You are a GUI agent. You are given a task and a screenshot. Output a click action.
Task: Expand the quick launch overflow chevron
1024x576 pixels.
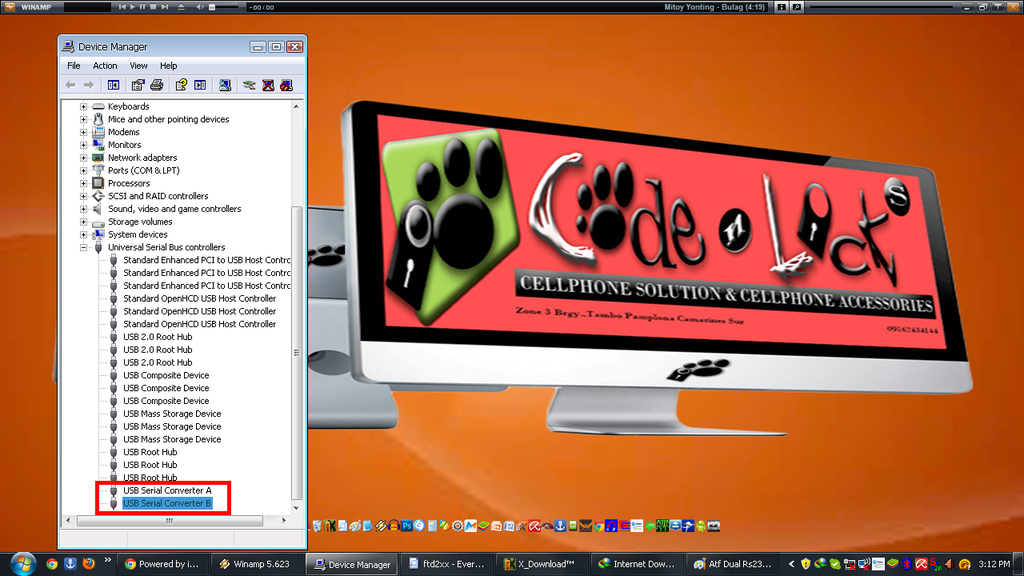[x=107, y=560]
